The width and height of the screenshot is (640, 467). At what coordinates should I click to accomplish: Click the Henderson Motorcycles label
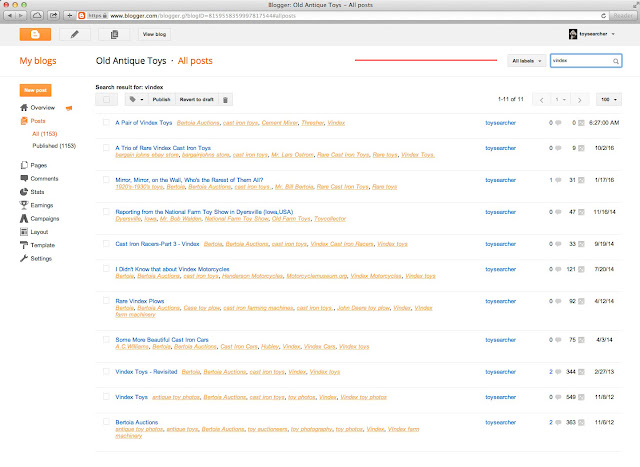tap(252, 276)
